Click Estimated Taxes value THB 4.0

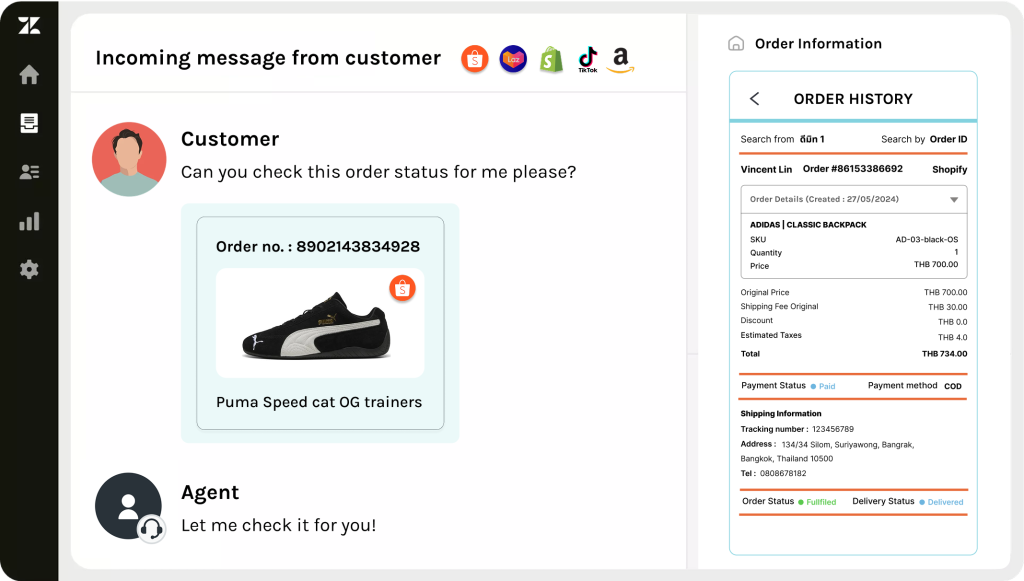pos(953,338)
